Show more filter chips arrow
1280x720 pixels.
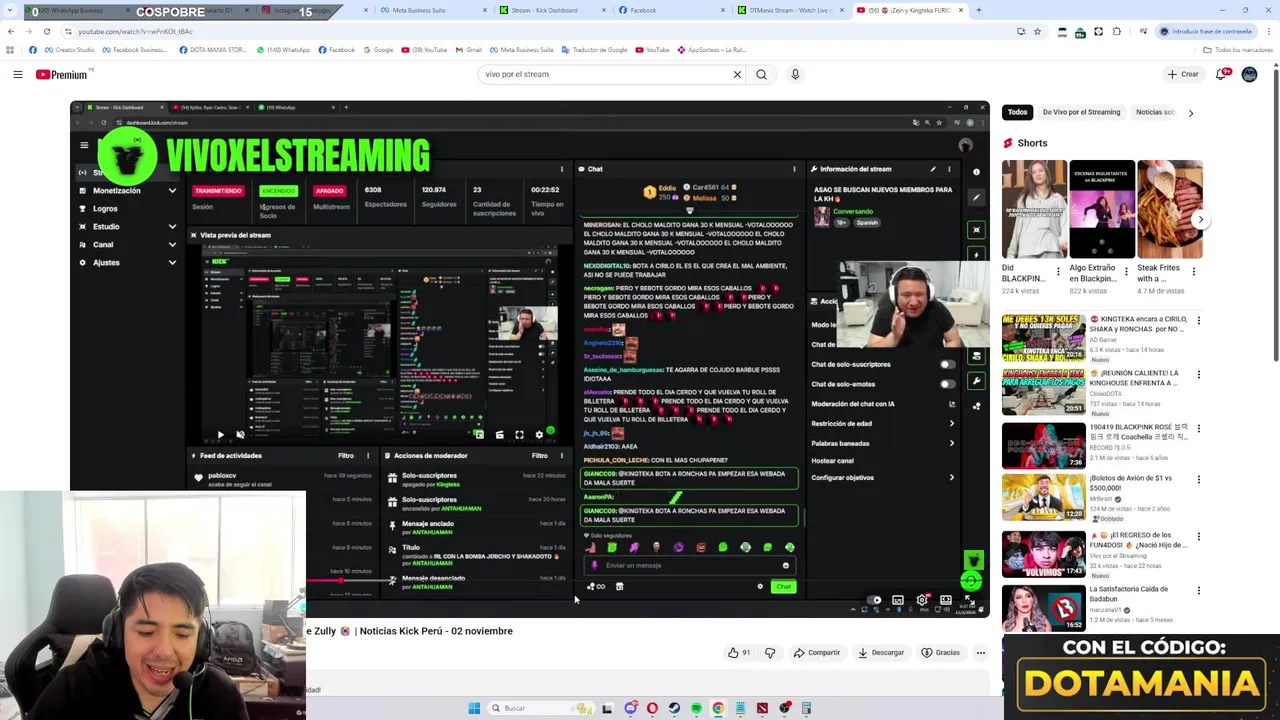(x=1190, y=113)
